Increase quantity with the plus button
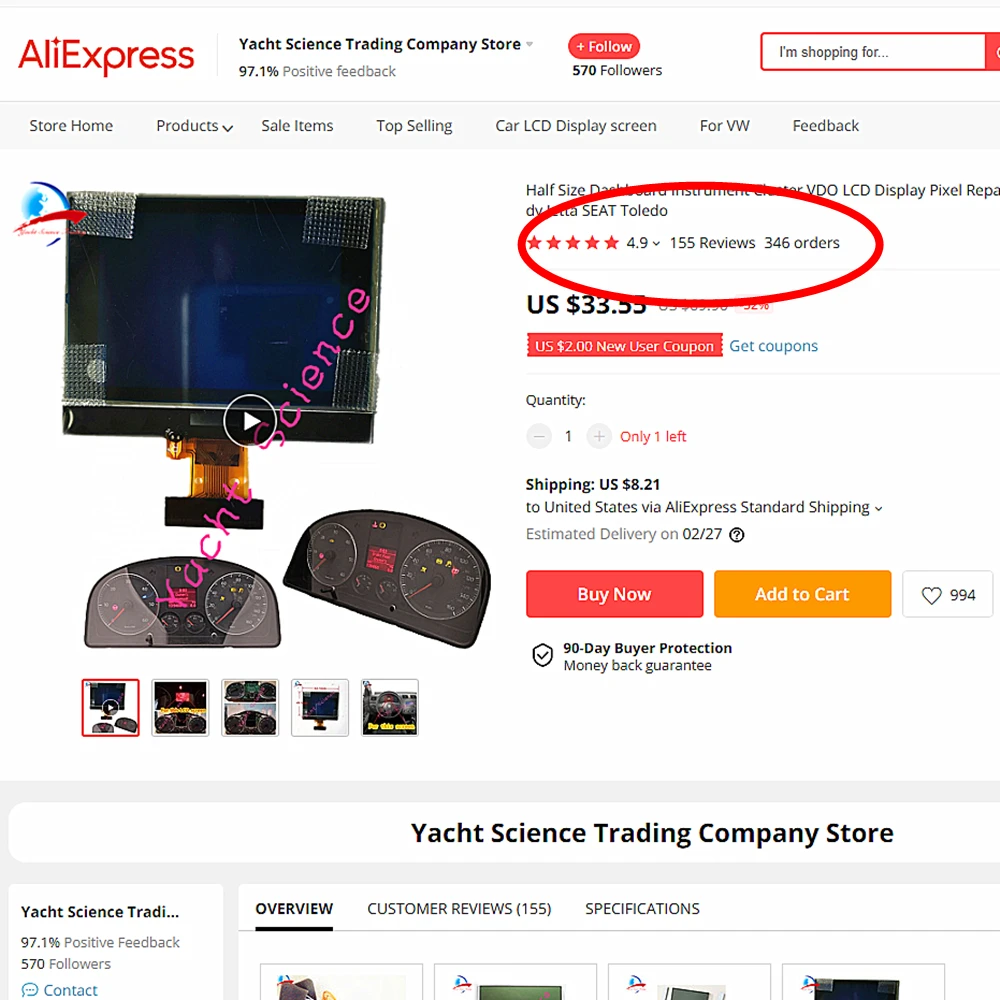1000x1000 pixels. tap(599, 436)
